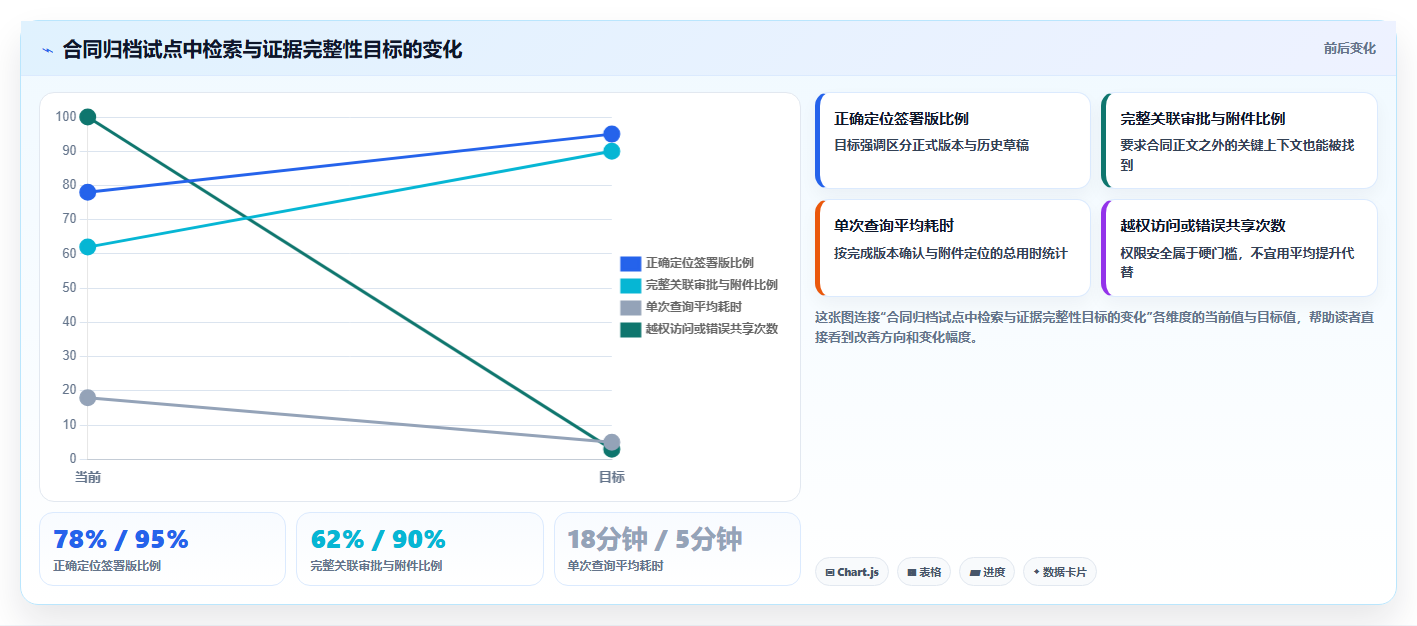
Task: Click the blue data point at 78 当前
Action: [x=88, y=192]
